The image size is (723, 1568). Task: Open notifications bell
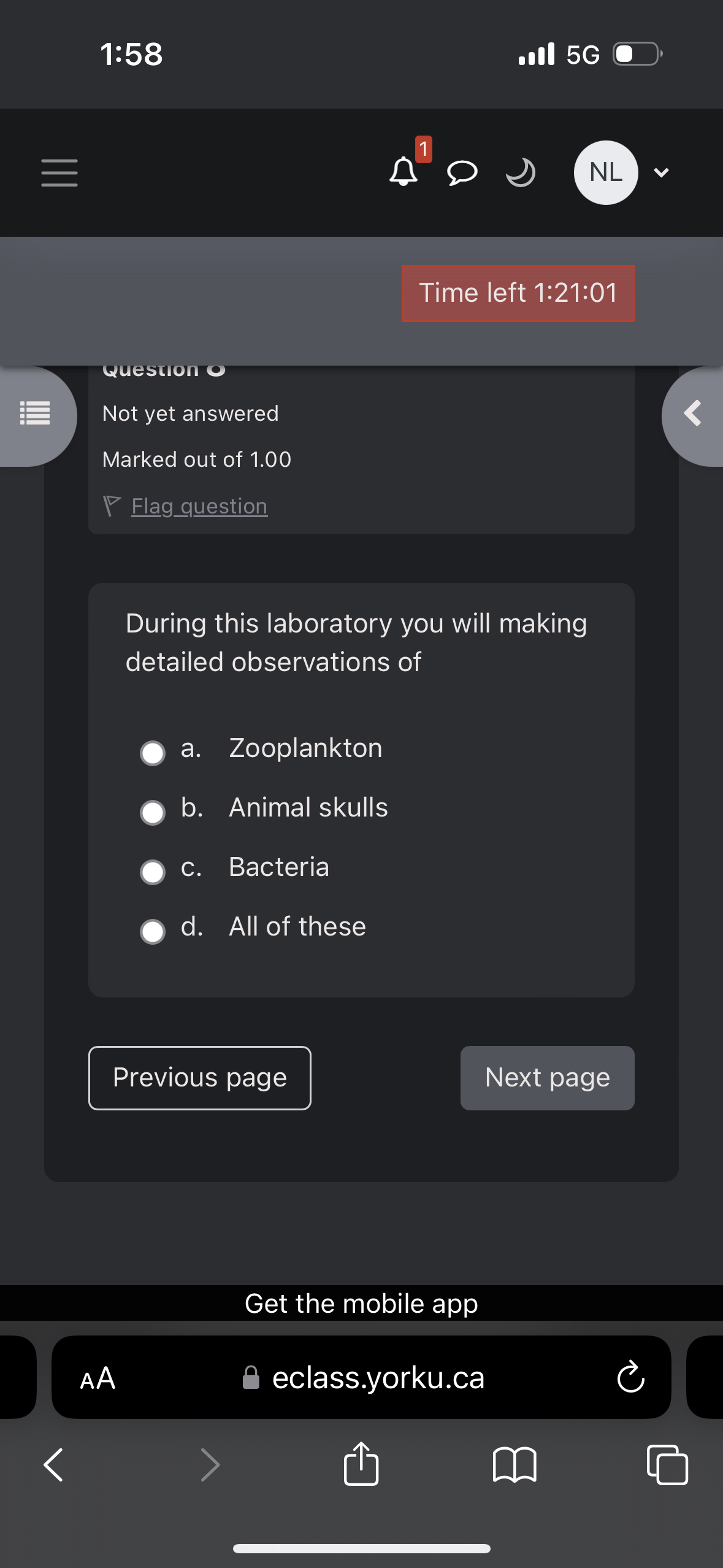404,171
